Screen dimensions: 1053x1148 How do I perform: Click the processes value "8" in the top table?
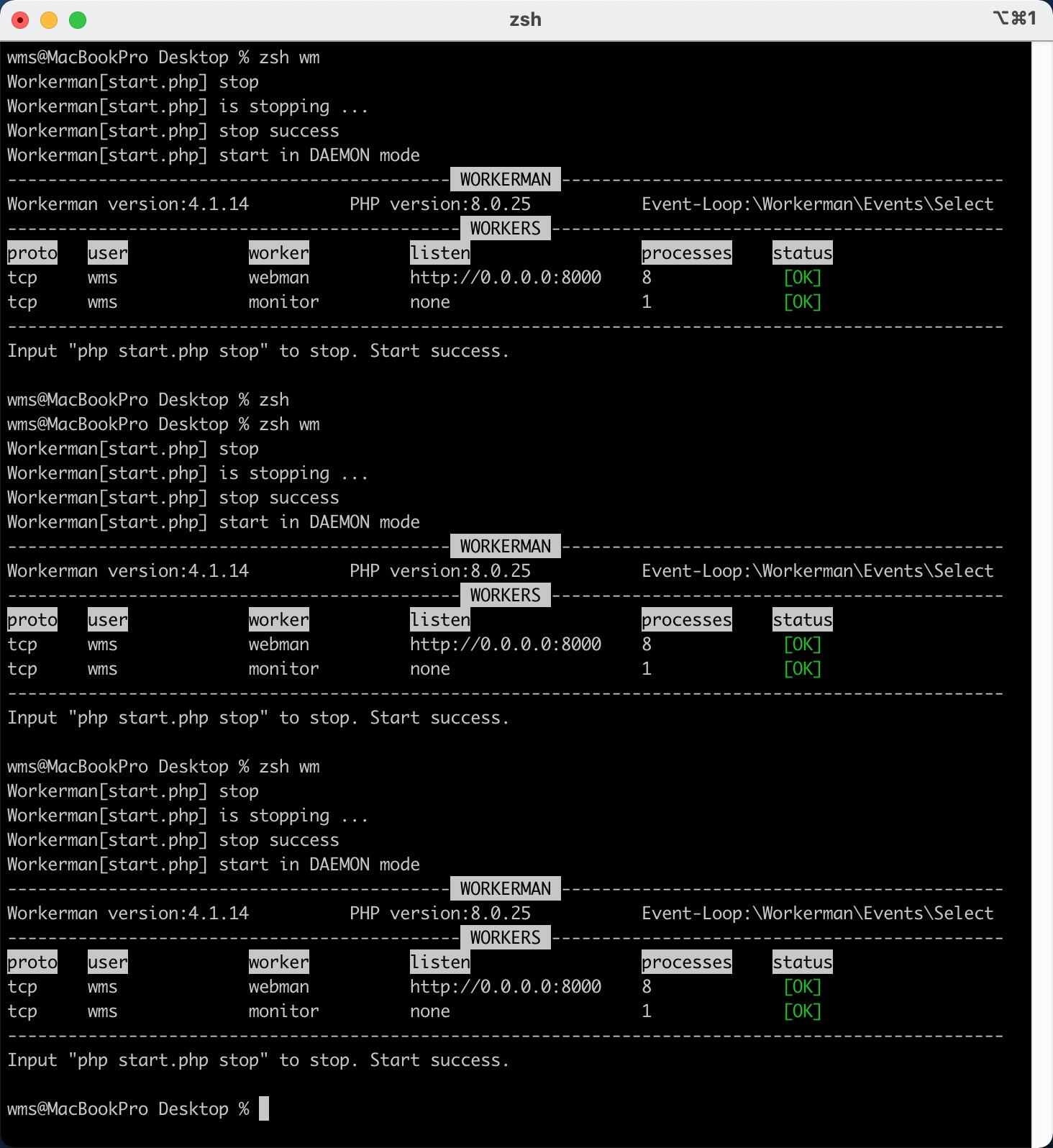tap(647, 278)
